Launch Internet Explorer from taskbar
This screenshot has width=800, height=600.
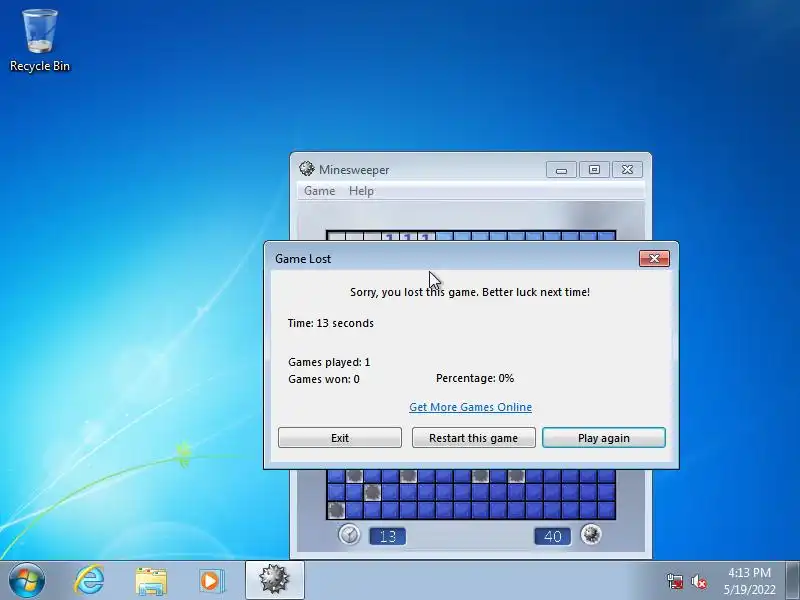(89, 581)
